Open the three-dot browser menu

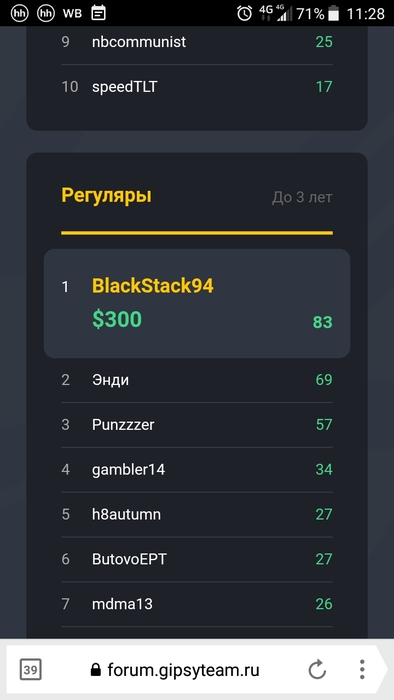[362, 670]
